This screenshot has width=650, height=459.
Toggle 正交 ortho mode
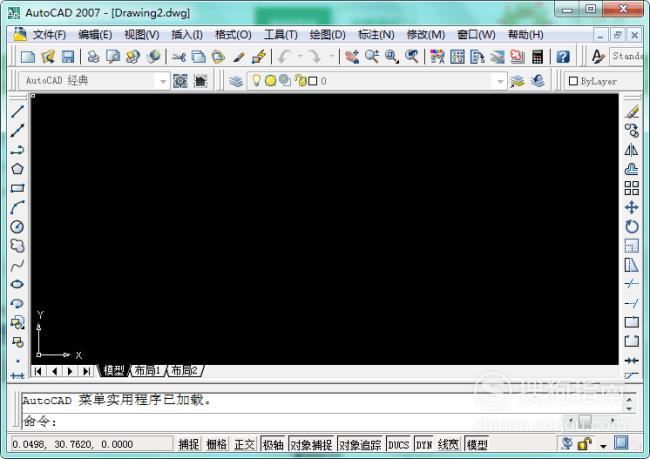tap(245, 444)
